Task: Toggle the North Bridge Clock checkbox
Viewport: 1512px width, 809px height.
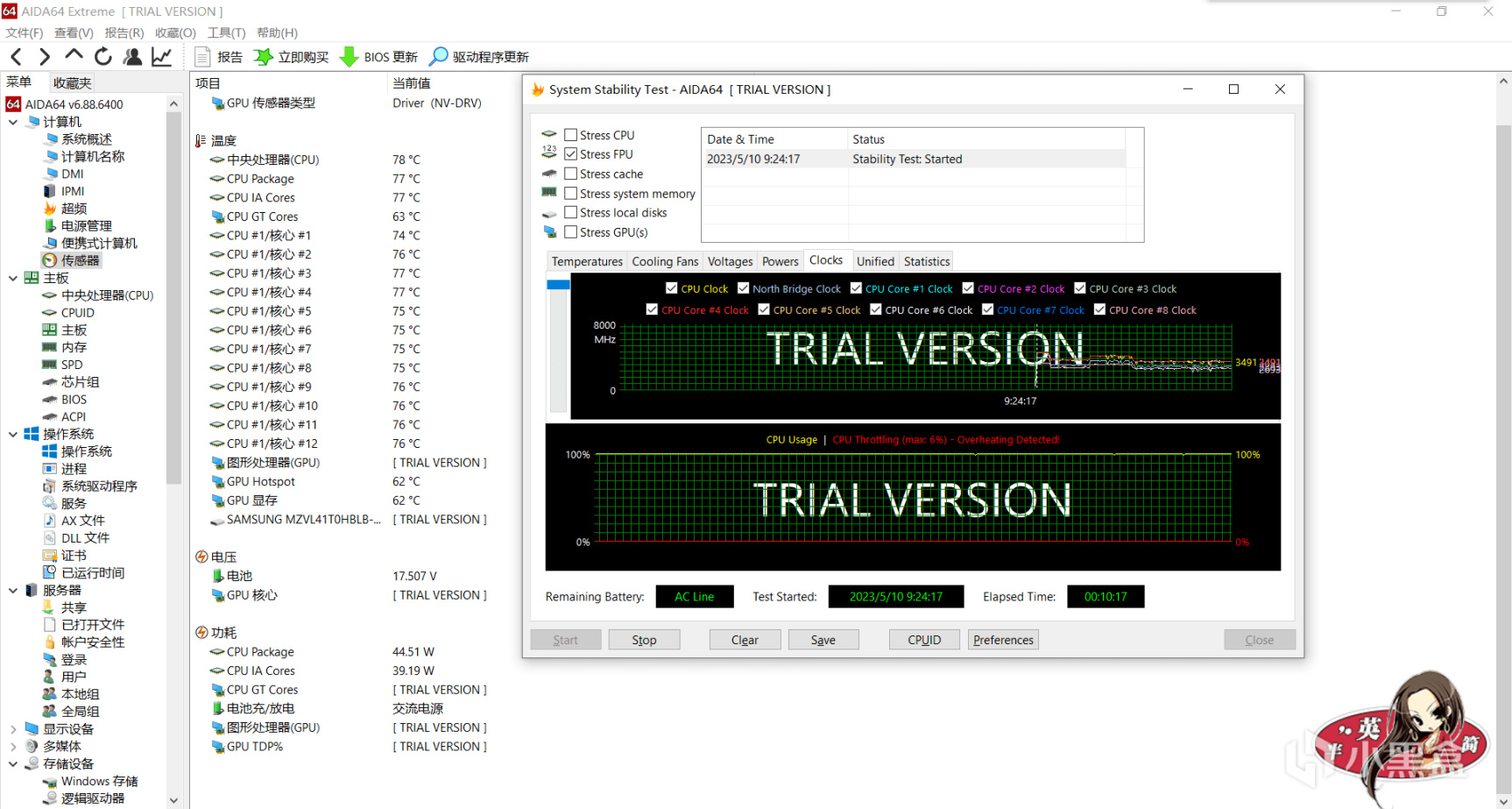Action: (743, 288)
